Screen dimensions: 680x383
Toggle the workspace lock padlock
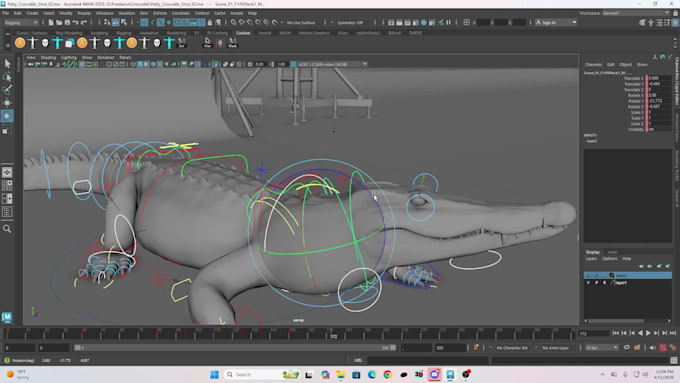(675, 13)
